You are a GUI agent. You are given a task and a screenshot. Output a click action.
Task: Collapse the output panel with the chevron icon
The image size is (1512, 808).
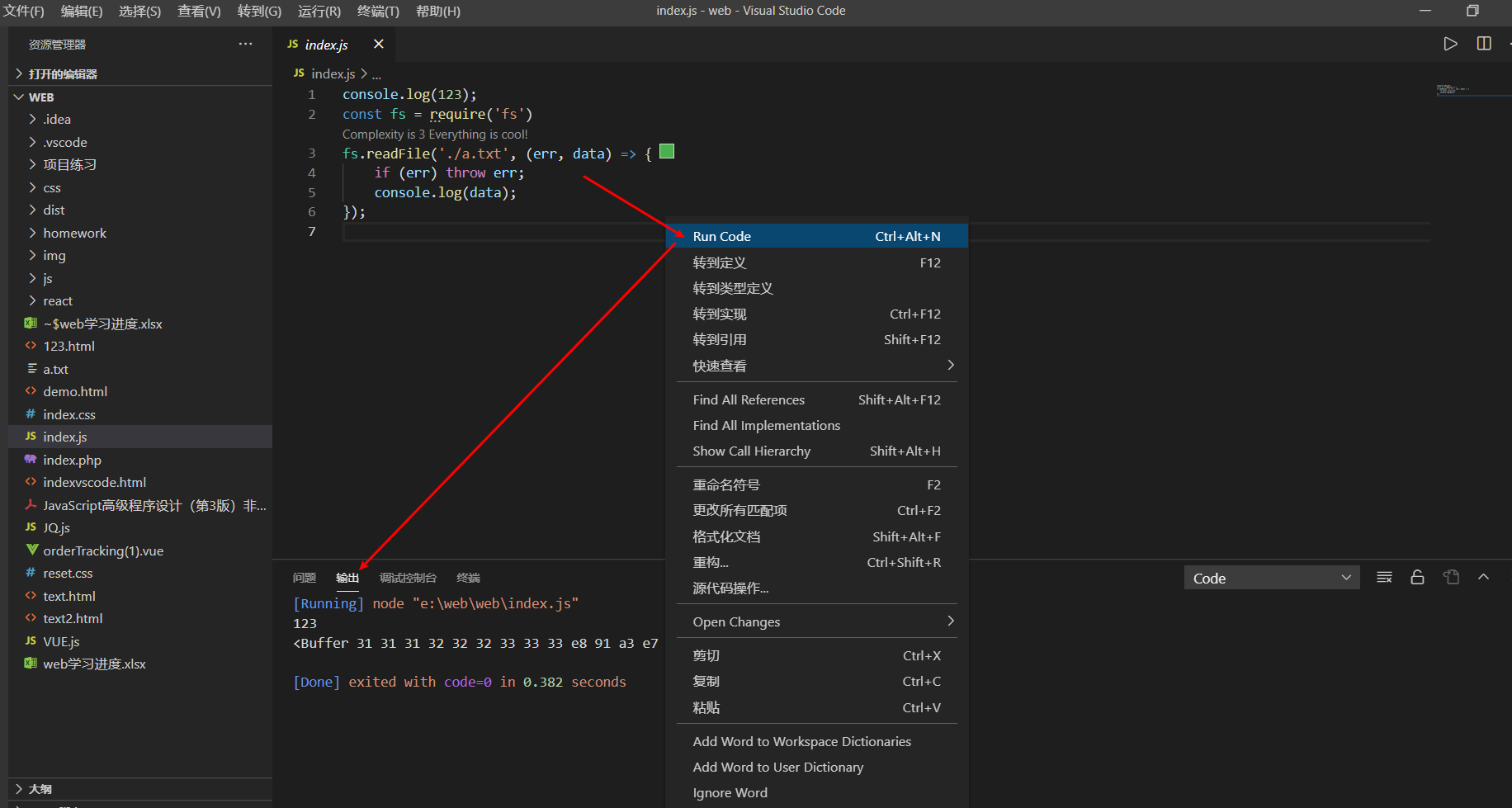tap(1483, 577)
